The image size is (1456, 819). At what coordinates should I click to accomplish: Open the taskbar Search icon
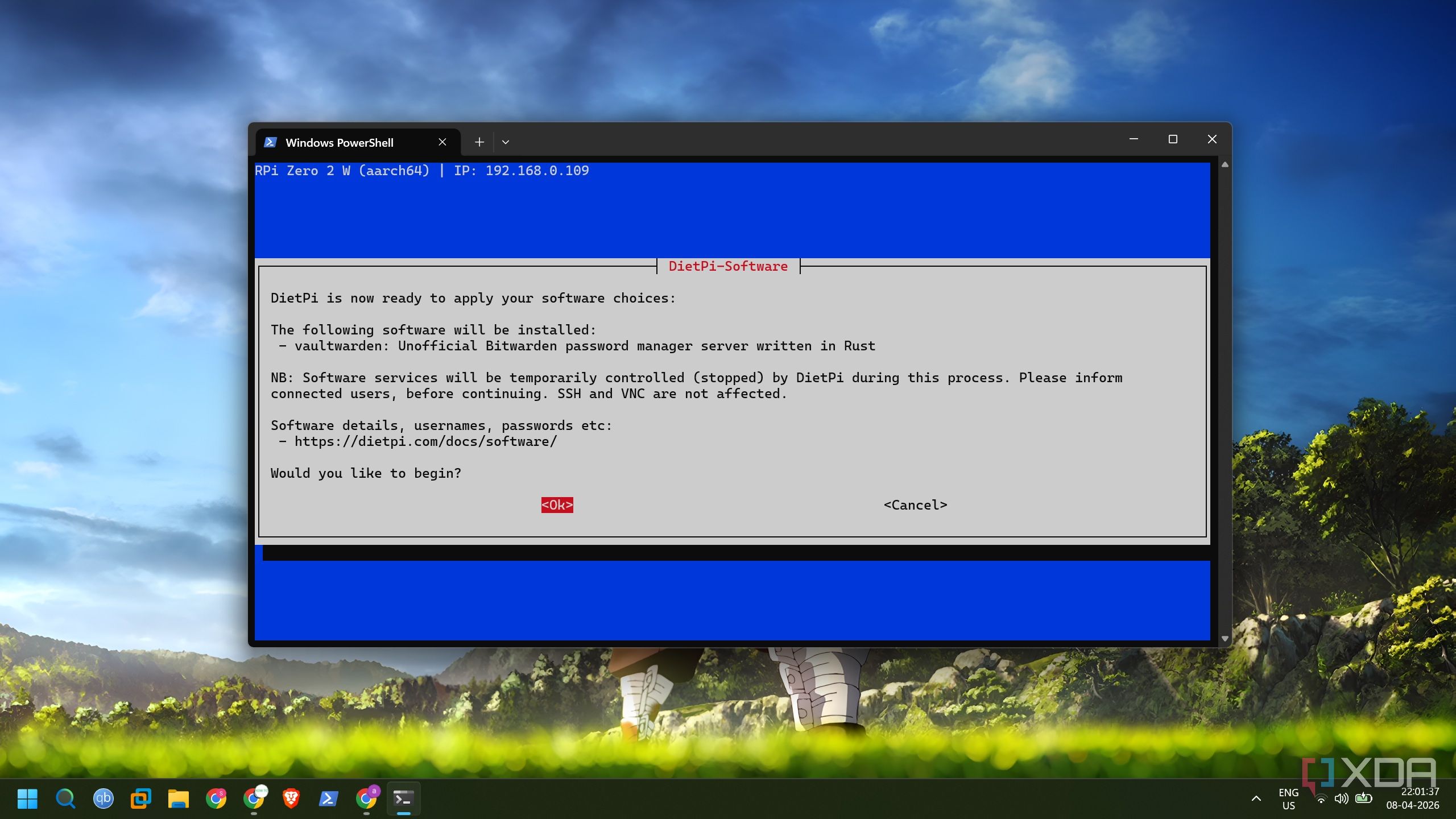65,799
